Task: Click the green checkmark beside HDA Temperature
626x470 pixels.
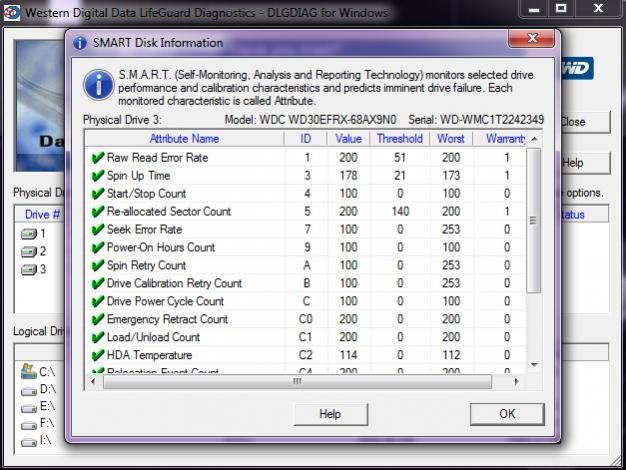Action: coord(98,355)
